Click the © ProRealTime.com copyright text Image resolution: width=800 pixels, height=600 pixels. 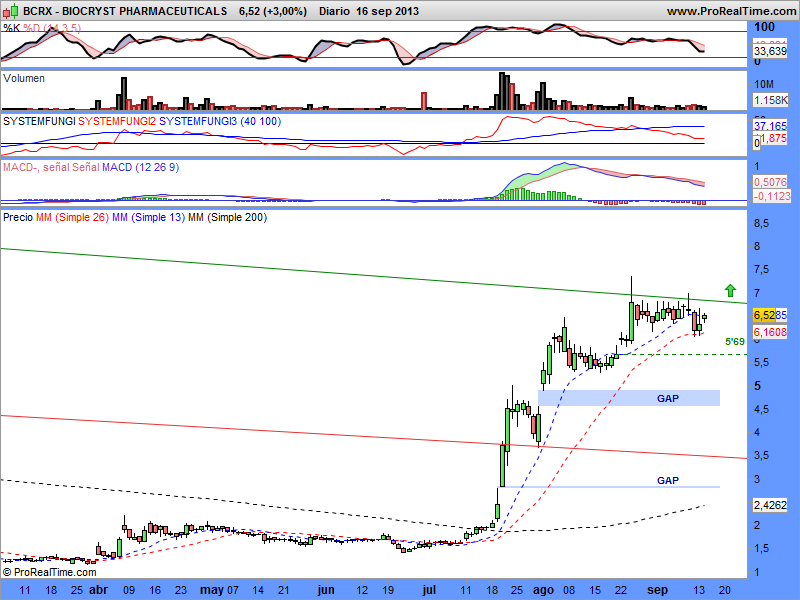click(x=49, y=572)
